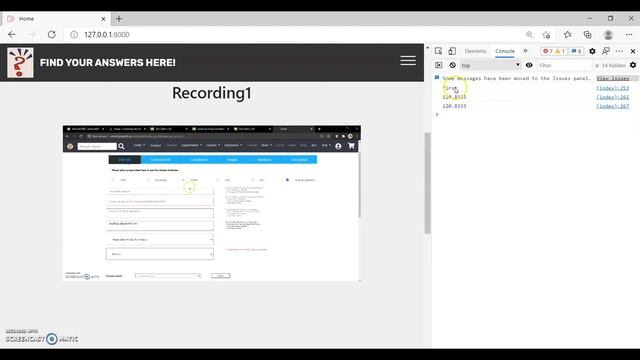The width and height of the screenshot is (640, 360).
Task: Click the errors and warnings counter badge
Action: pyautogui.click(x=553, y=51)
